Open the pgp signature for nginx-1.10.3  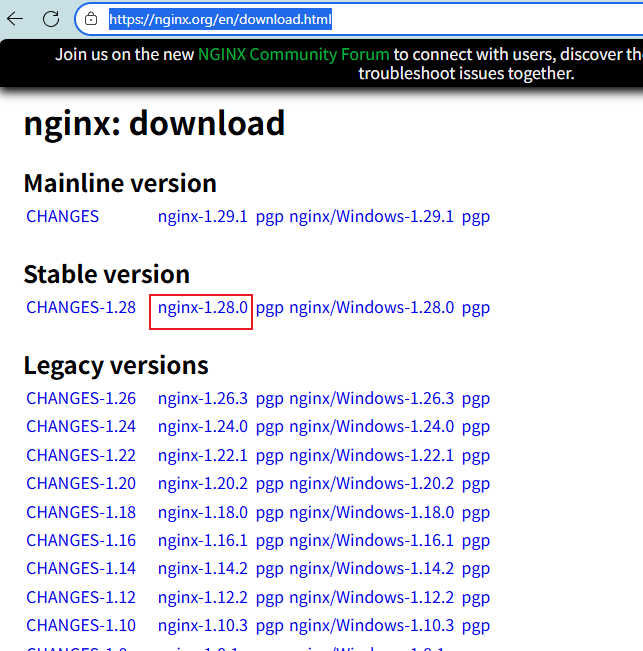(x=269, y=626)
